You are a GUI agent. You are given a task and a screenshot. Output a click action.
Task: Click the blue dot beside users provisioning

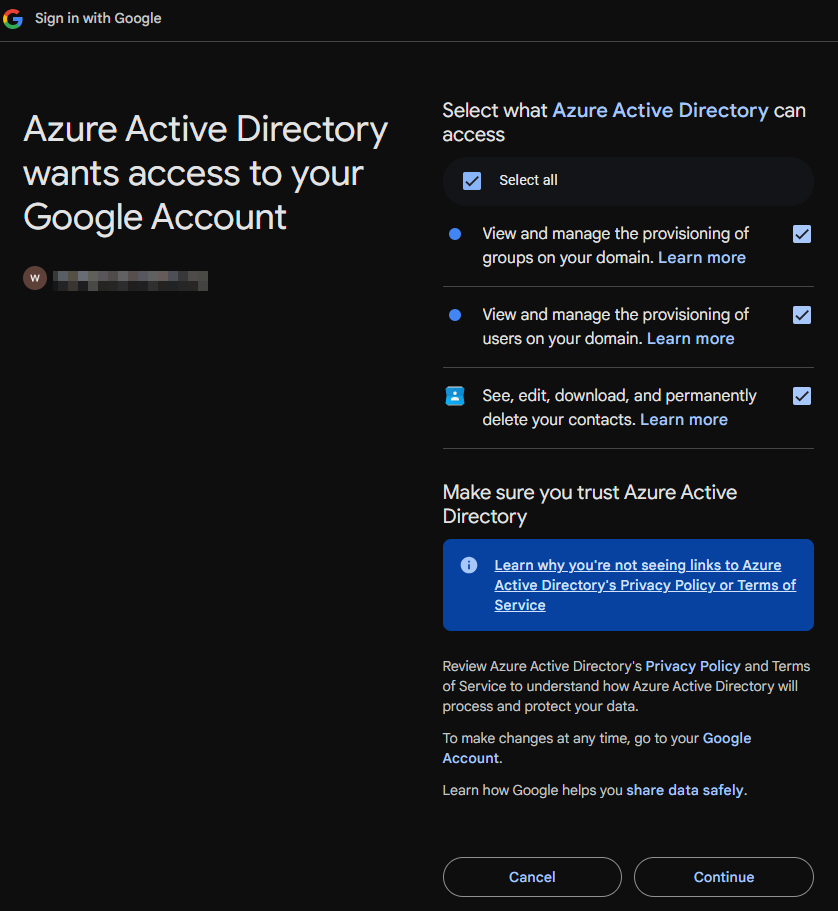(455, 315)
